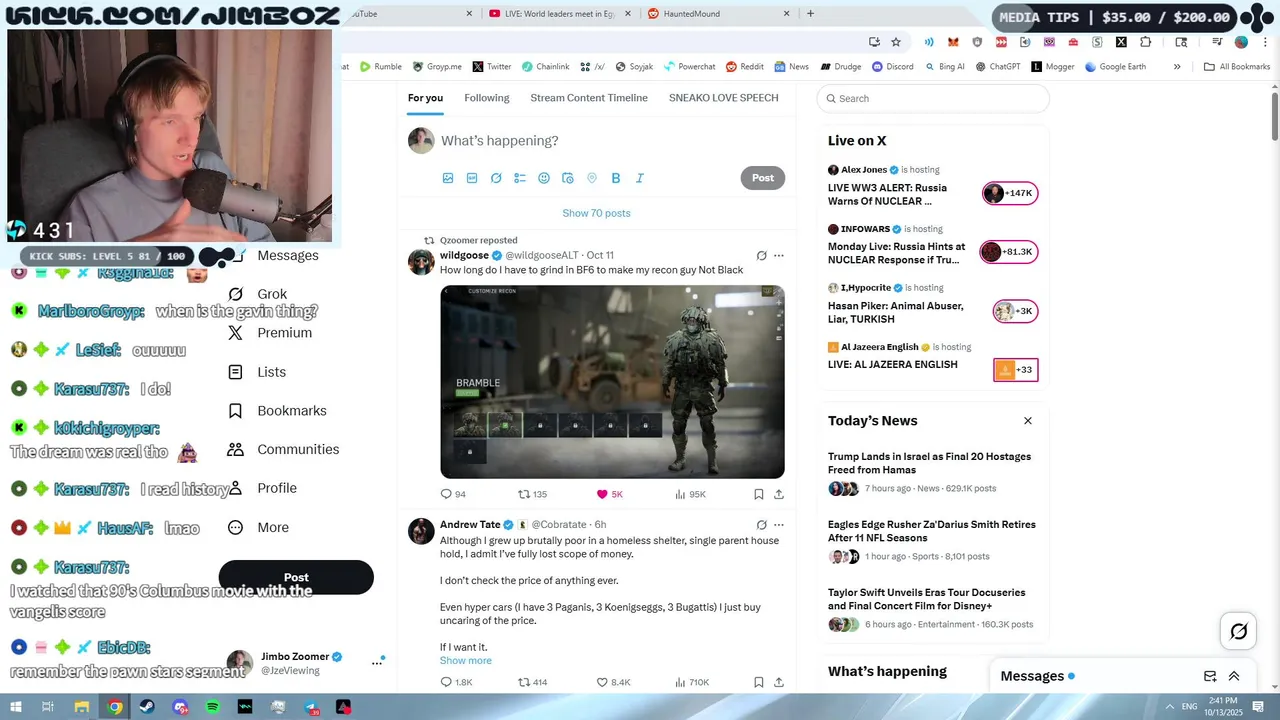
Task: Select the For you tab
Action: pyautogui.click(x=425, y=98)
